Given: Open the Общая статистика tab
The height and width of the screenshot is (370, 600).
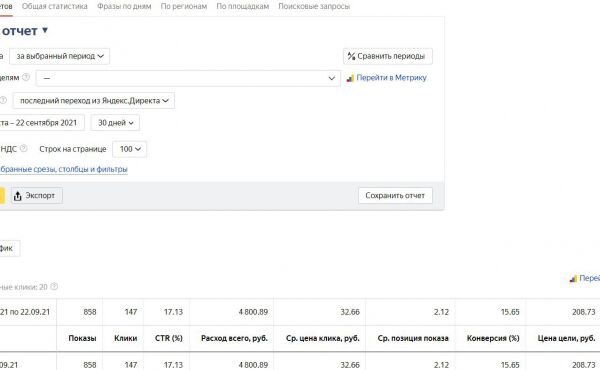Looking at the screenshot, I should coord(55,7).
